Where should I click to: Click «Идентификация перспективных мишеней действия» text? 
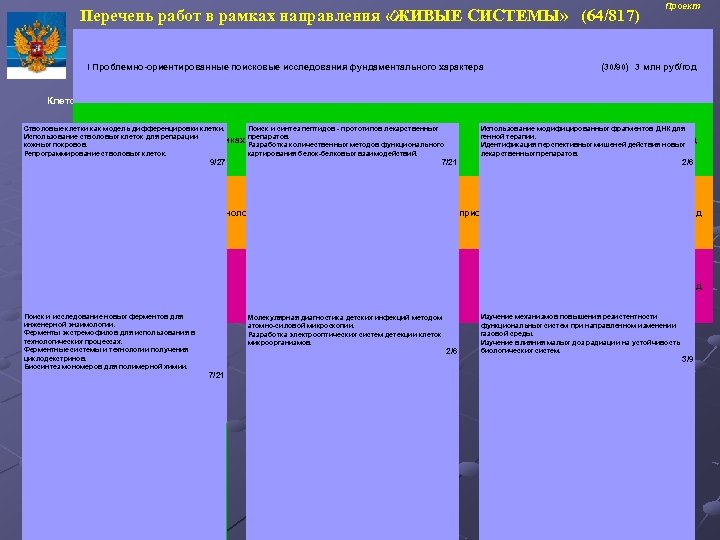point(583,145)
